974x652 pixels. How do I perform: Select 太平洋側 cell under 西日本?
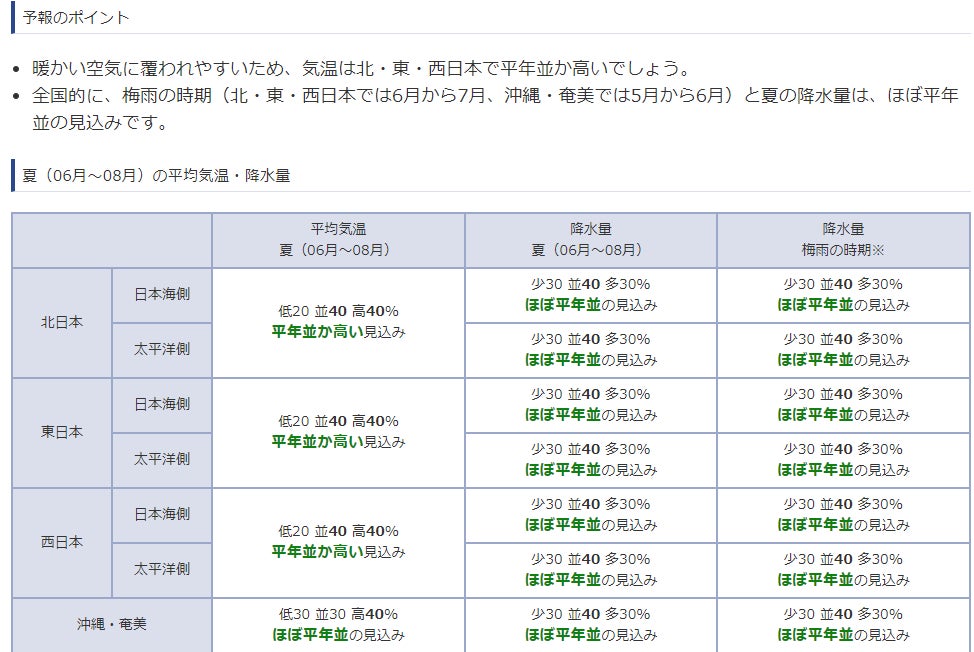(x=162, y=570)
